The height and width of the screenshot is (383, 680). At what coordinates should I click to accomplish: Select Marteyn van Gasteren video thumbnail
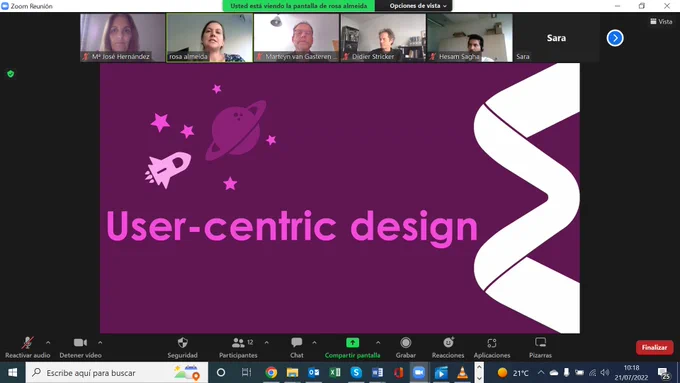296,38
